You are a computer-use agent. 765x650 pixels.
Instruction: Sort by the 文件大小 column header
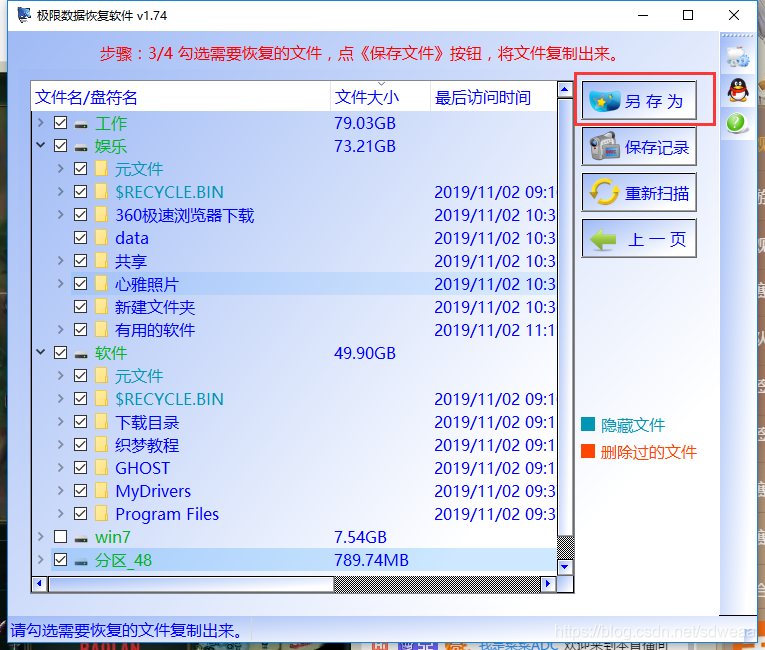pos(381,97)
